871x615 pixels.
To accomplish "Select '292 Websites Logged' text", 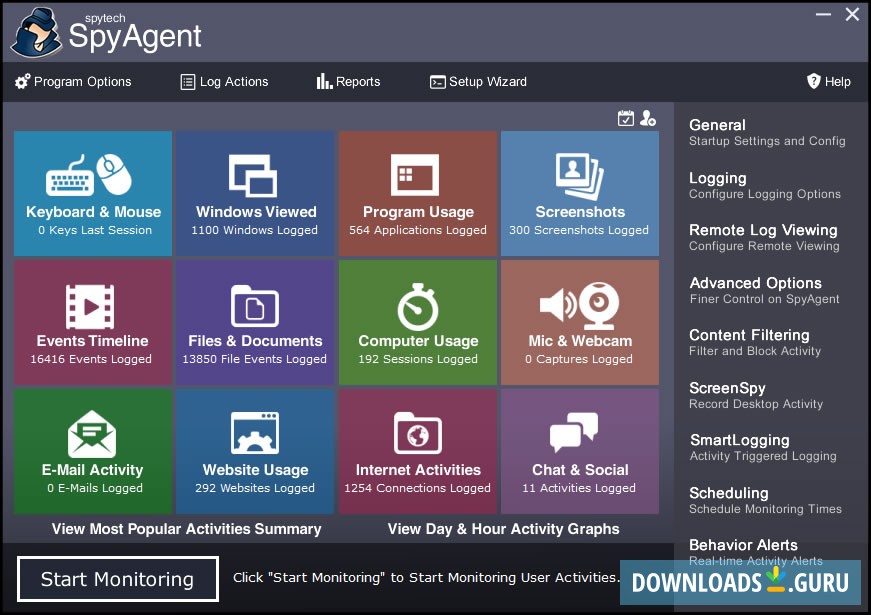I will coord(254,488).
